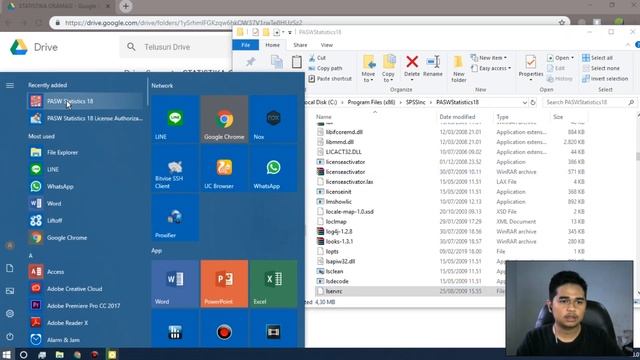The width and height of the screenshot is (640, 360).
Task: Expand the Open dropdown in ribbon
Action: coord(560,58)
